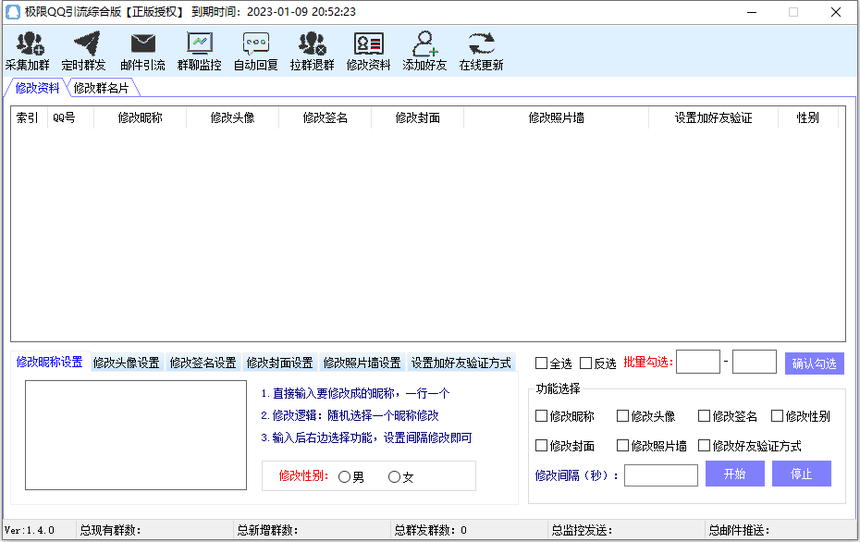Open the 添加好友 add-friend tool
This screenshot has width=860, height=542.
click(425, 51)
